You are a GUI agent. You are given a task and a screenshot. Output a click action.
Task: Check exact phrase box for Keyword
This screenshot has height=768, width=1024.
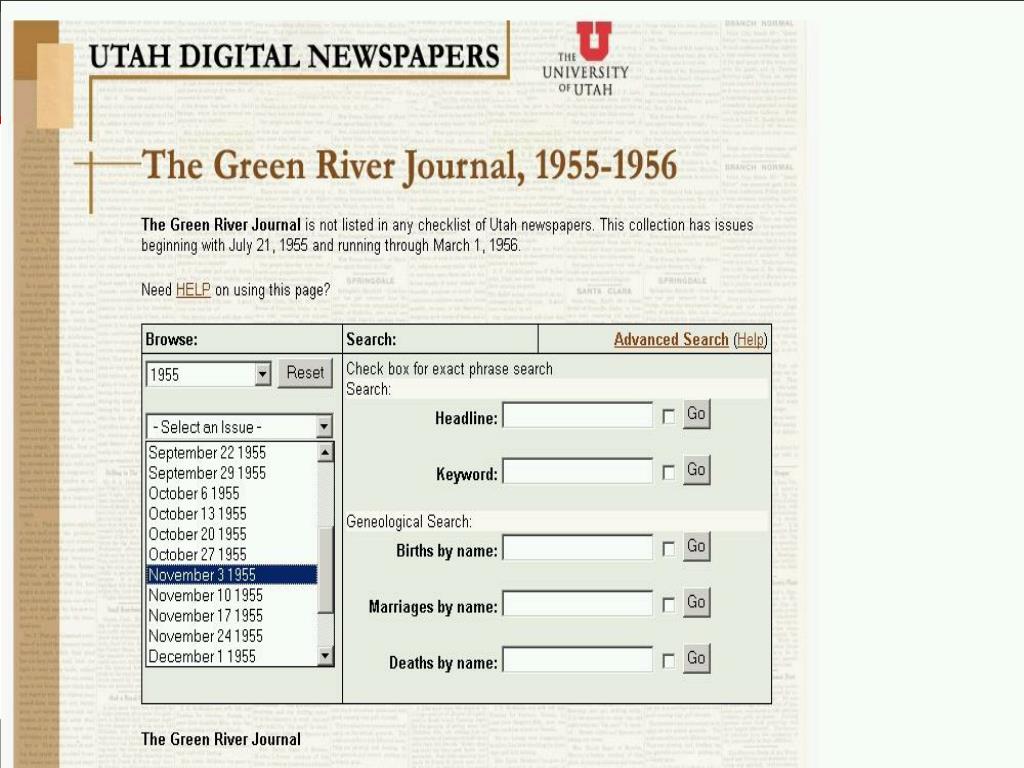click(668, 473)
